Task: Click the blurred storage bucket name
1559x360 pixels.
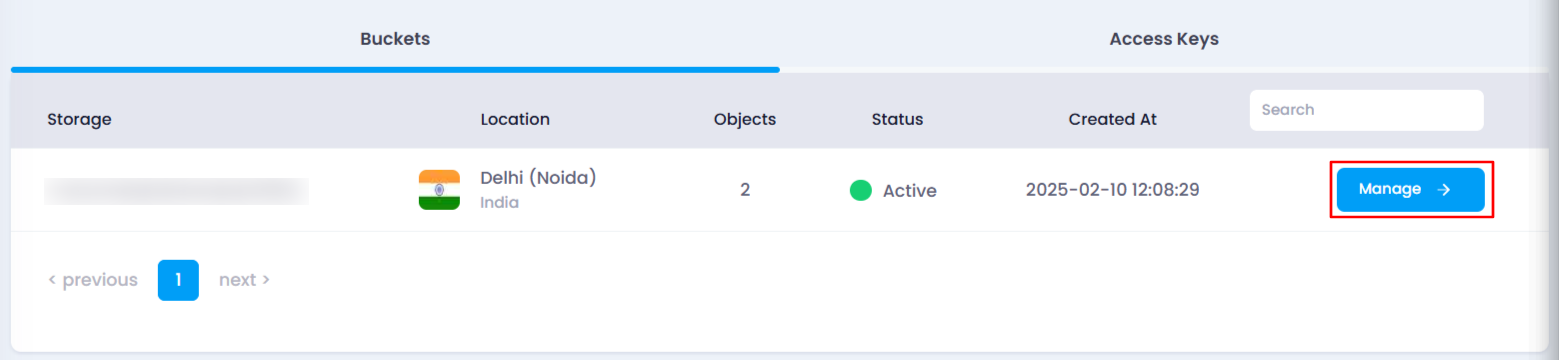Action: click(x=176, y=190)
